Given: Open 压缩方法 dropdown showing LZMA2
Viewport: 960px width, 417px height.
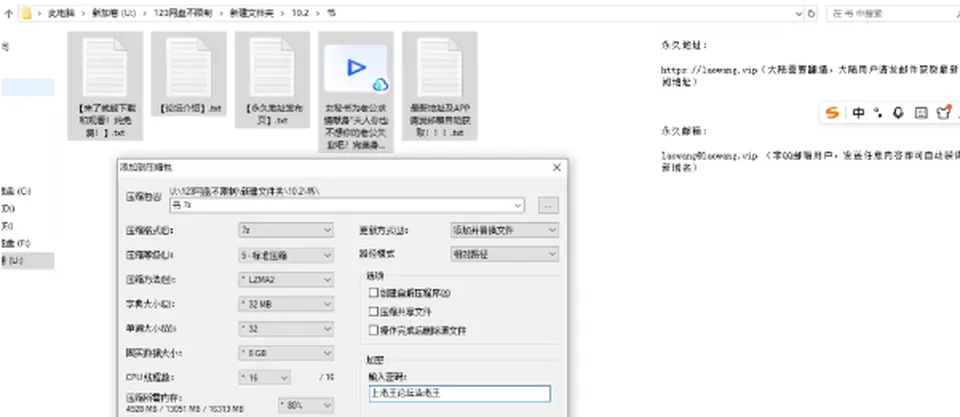Looking at the screenshot, I should pyautogui.click(x=286, y=279).
